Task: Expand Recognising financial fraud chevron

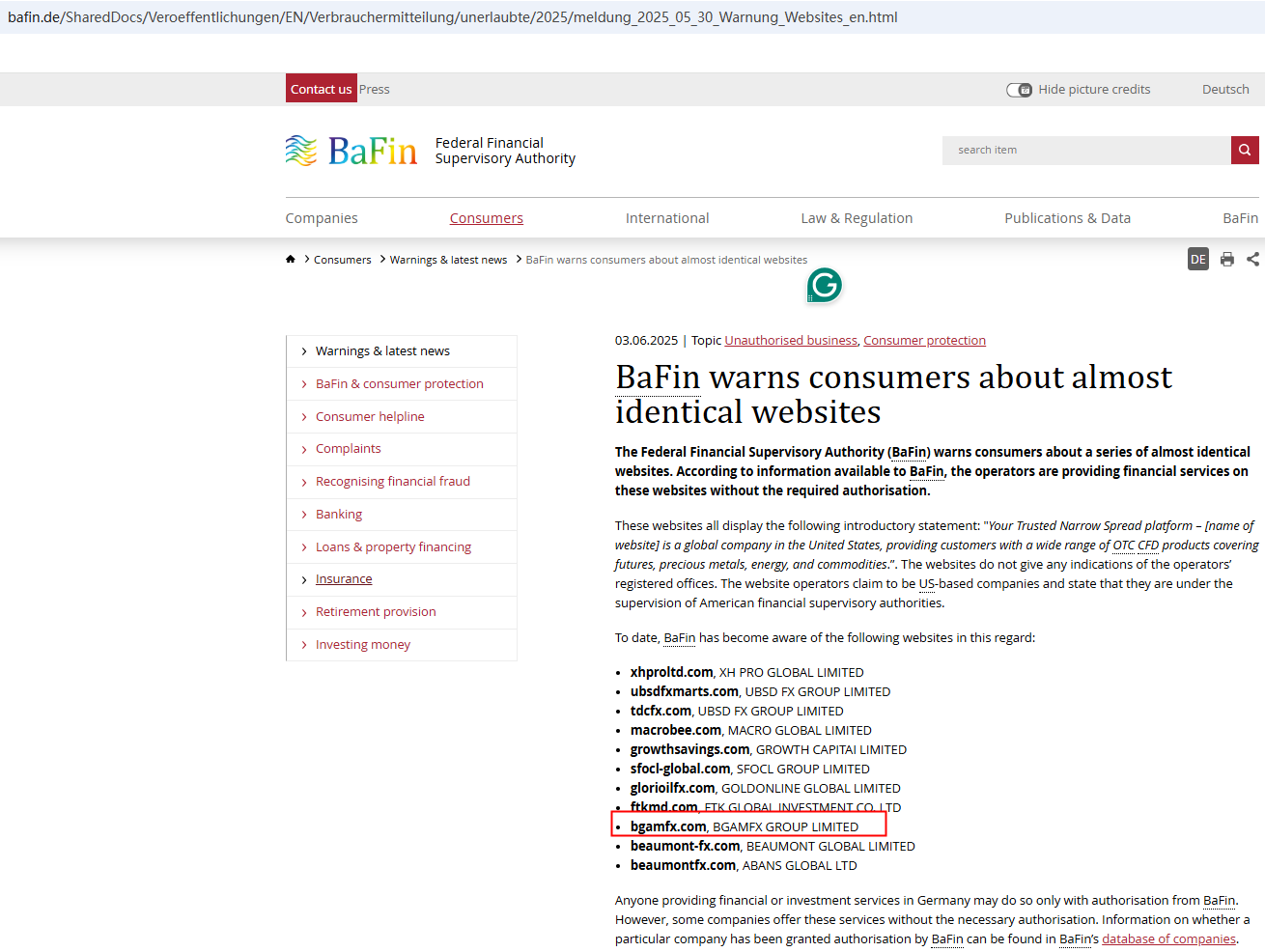Action: click(x=304, y=482)
